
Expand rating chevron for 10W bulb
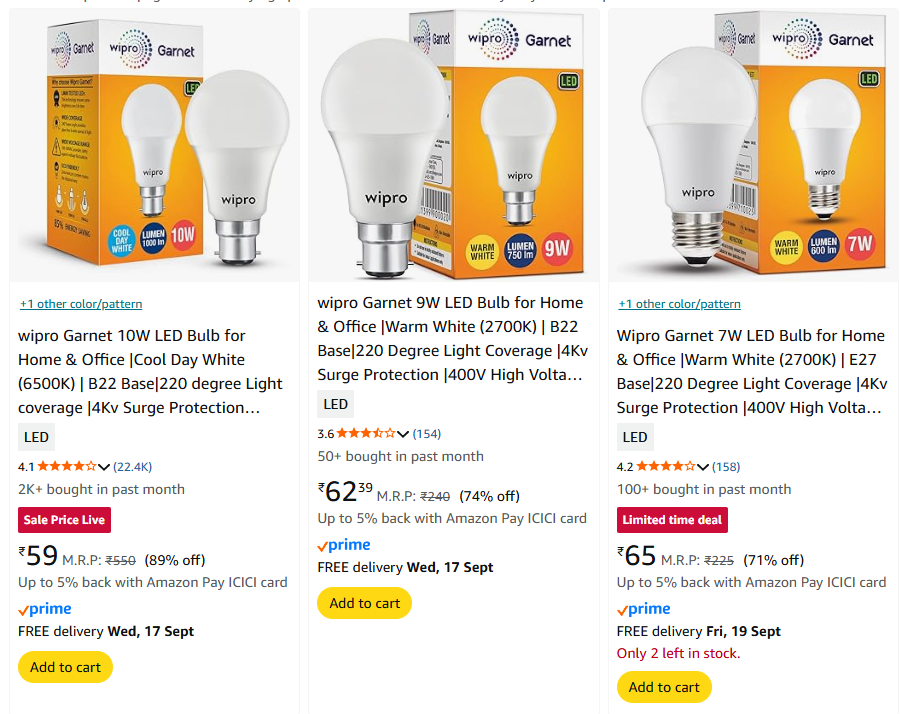104,467
